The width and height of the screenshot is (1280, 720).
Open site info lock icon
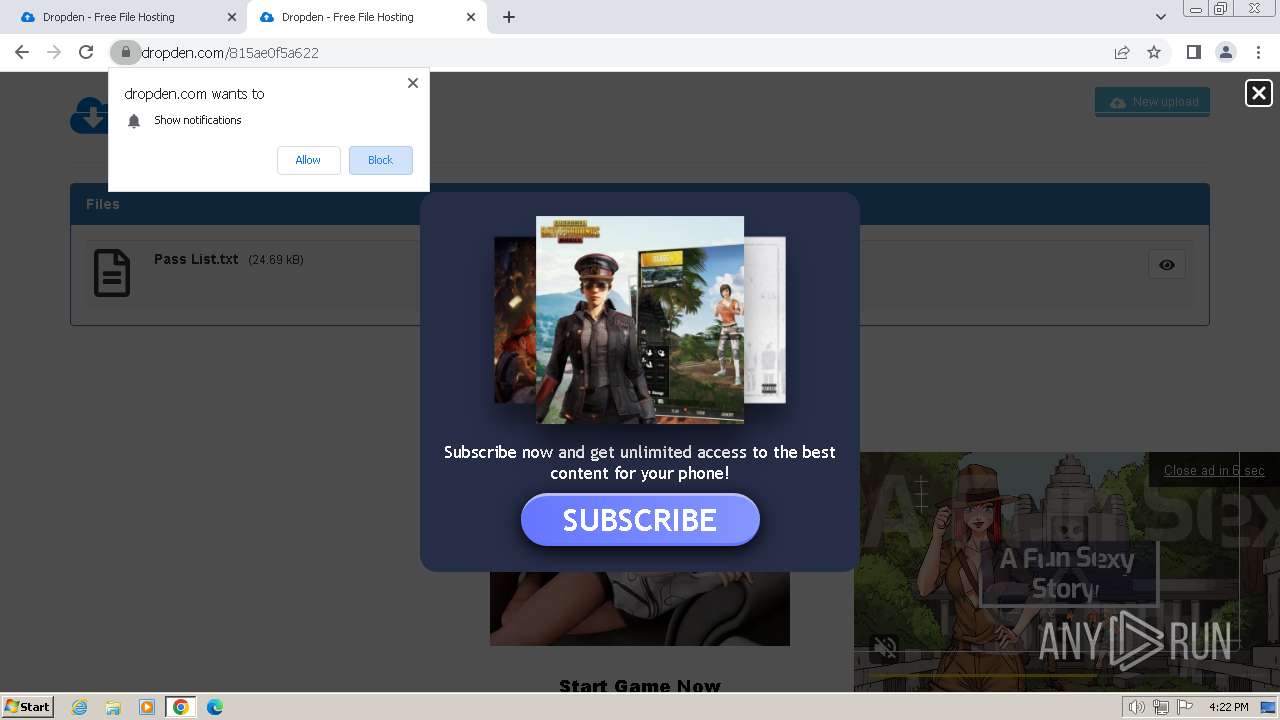tap(125, 52)
